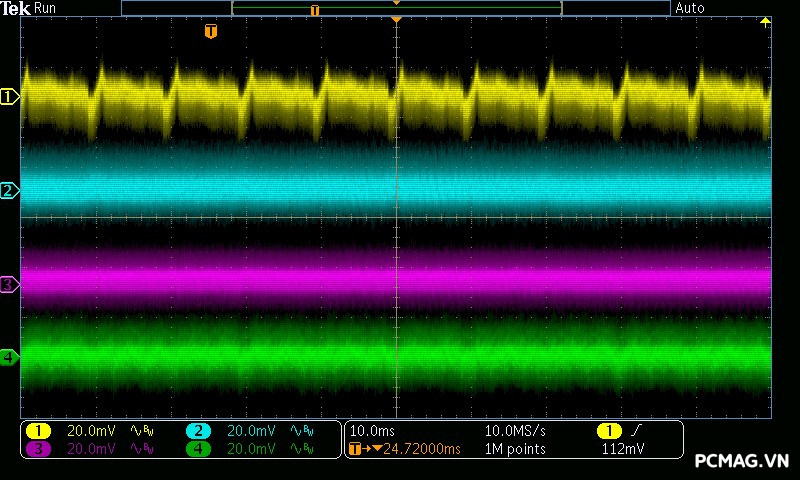Select the channel 3 badge in readout bar
This screenshot has width=800, height=480.
[38, 449]
